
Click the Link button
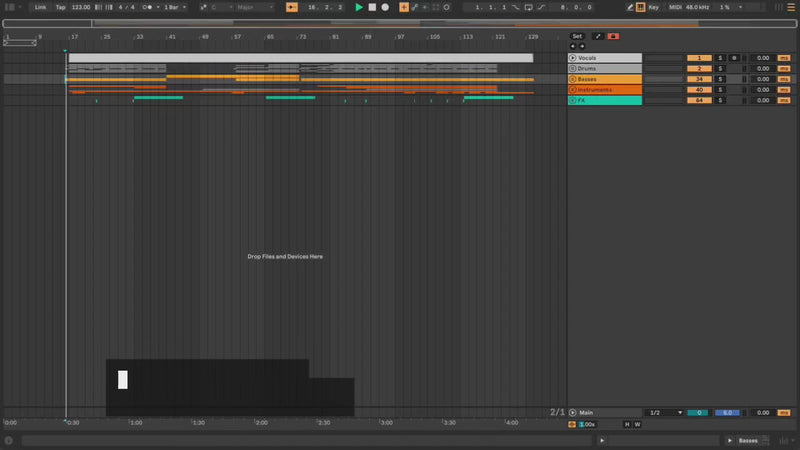(x=40, y=7)
